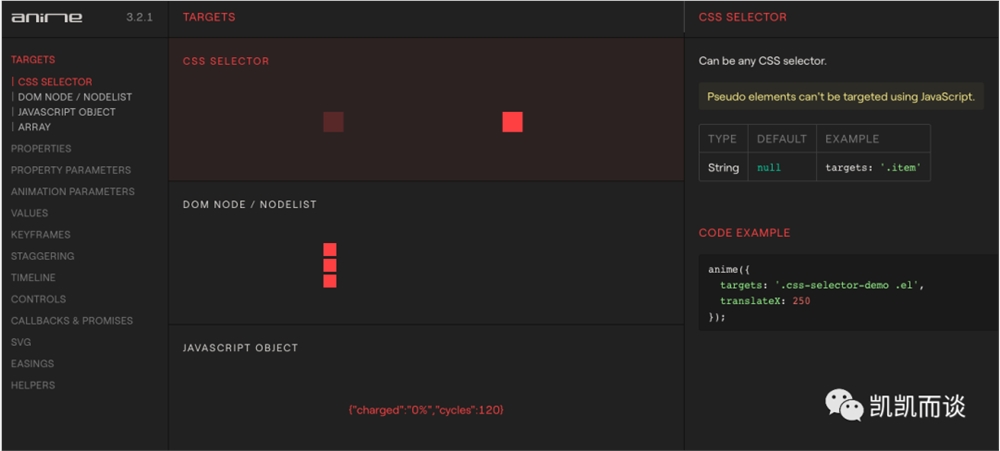Click top red square in DOM Node demo
The width and height of the screenshot is (1000, 451).
click(x=330, y=249)
